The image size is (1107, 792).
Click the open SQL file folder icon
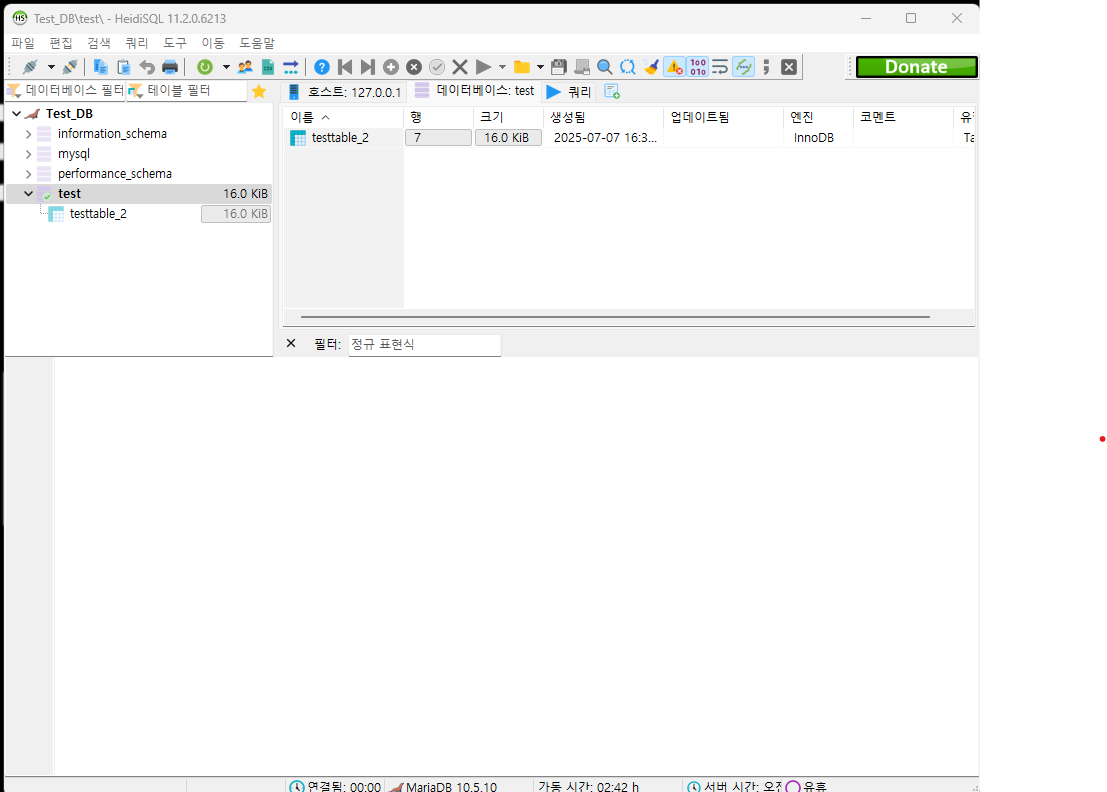pos(522,67)
